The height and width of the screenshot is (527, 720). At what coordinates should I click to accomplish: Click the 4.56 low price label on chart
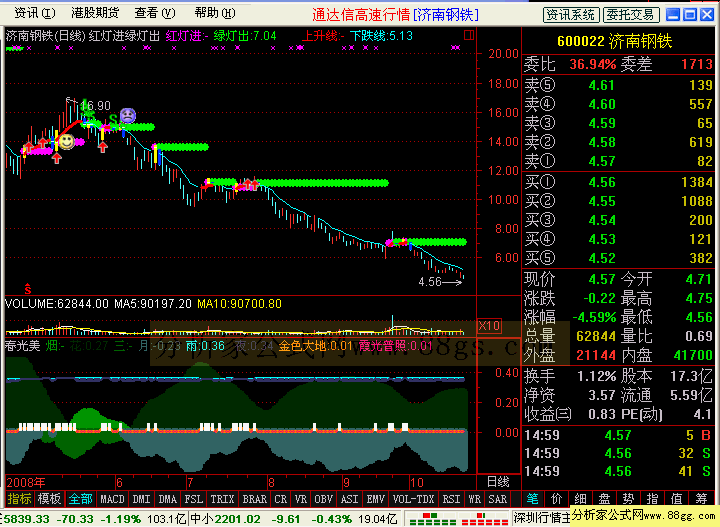[430, 281]
